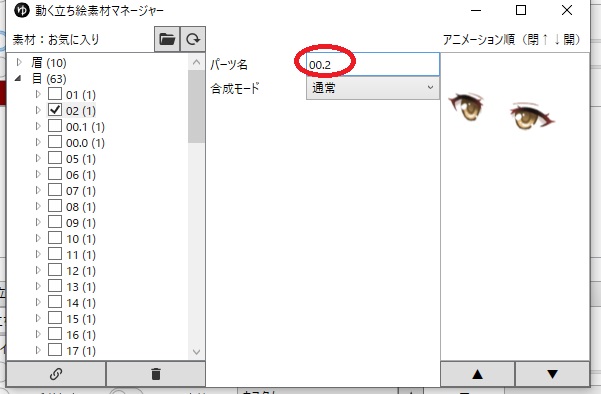Move animation order up with triangle
The width and height of the screenshot is (601, 394).
tap(477, 374)
